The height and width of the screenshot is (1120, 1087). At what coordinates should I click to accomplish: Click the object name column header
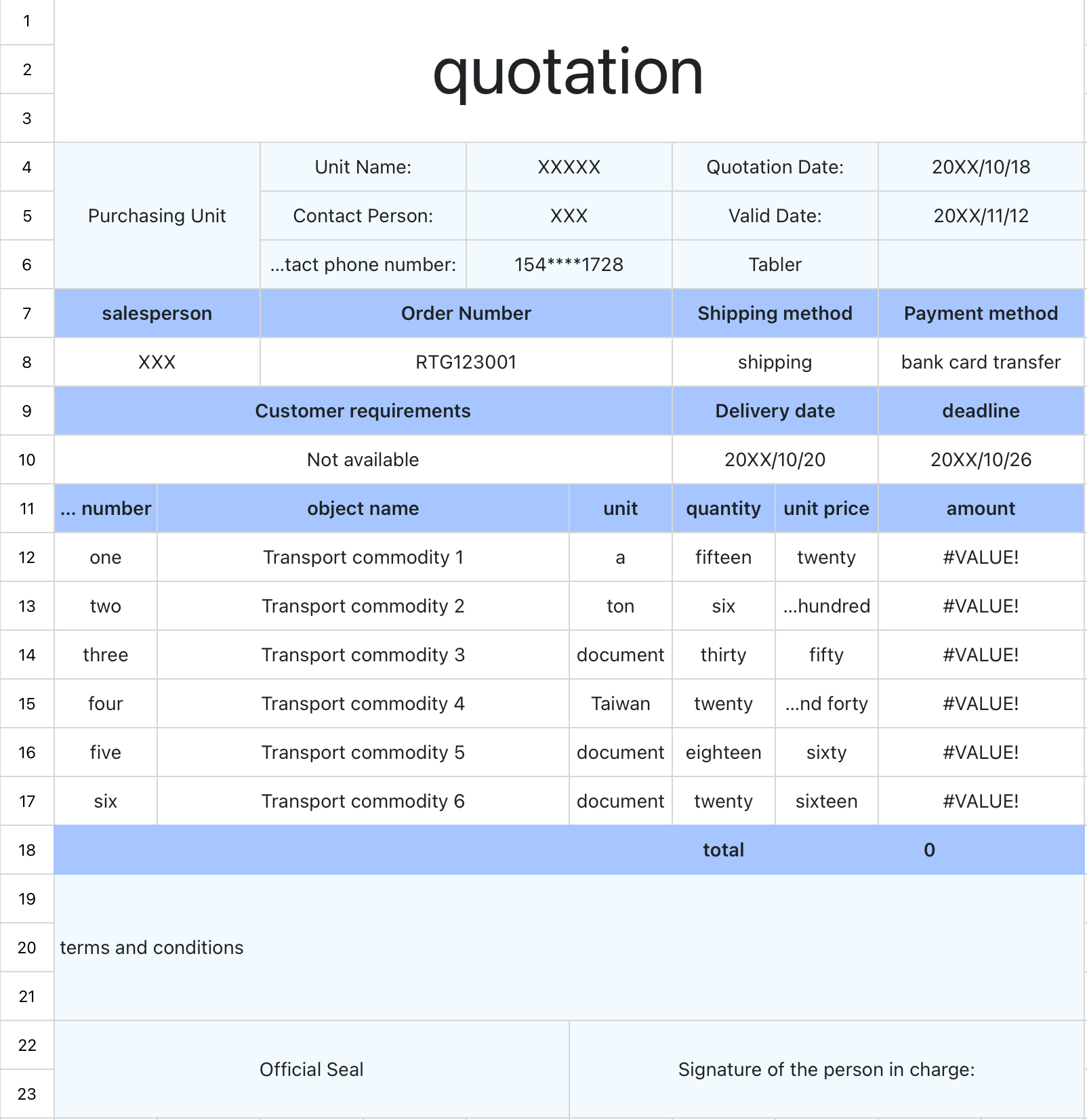pos(363,508)
